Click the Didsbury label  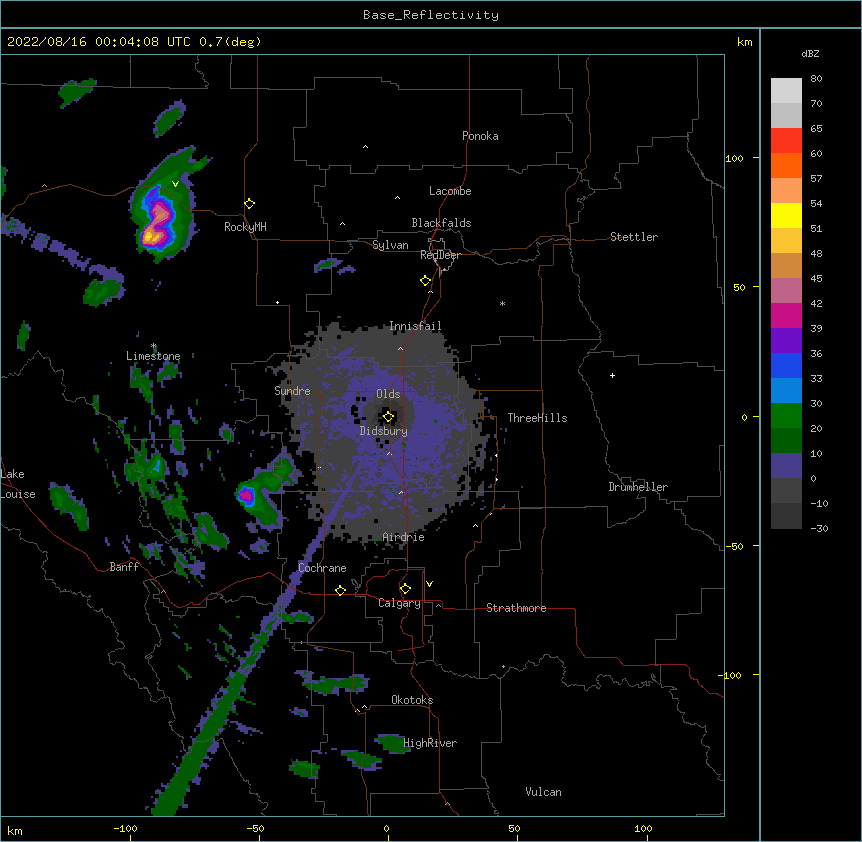(384, 431)
